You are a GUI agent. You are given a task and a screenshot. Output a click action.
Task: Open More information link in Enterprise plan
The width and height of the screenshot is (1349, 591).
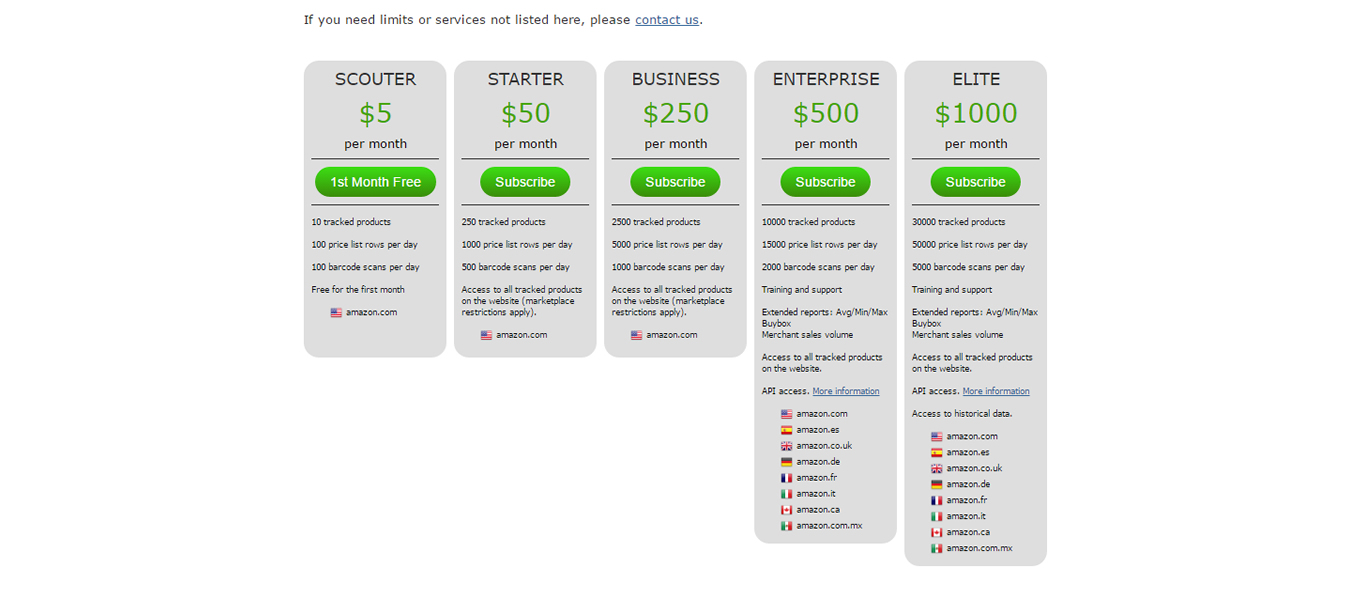point(846,392)
